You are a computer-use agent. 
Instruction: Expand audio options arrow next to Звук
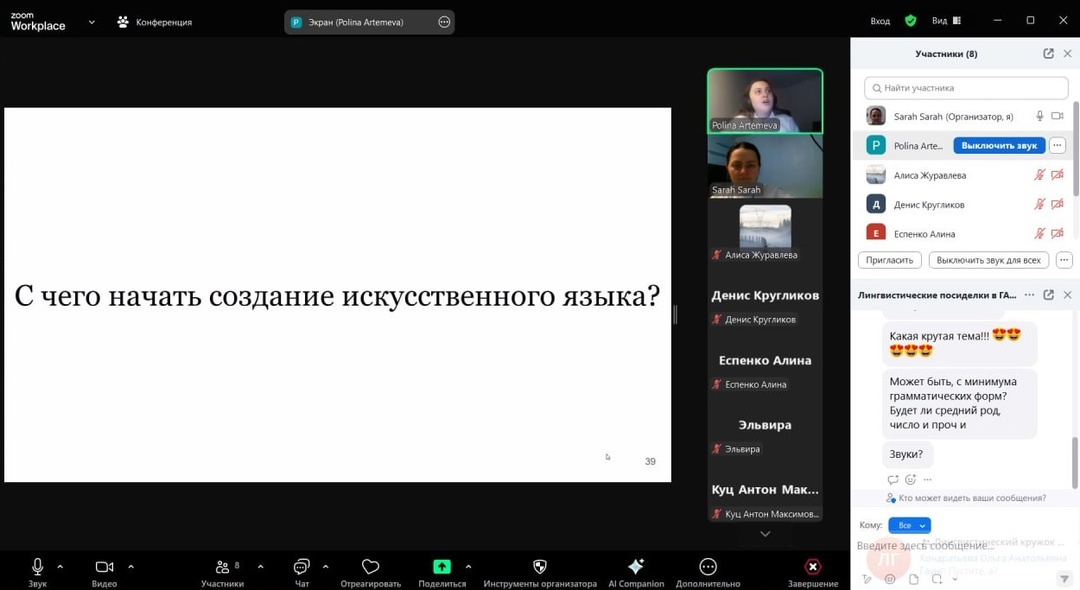[60, 567]
